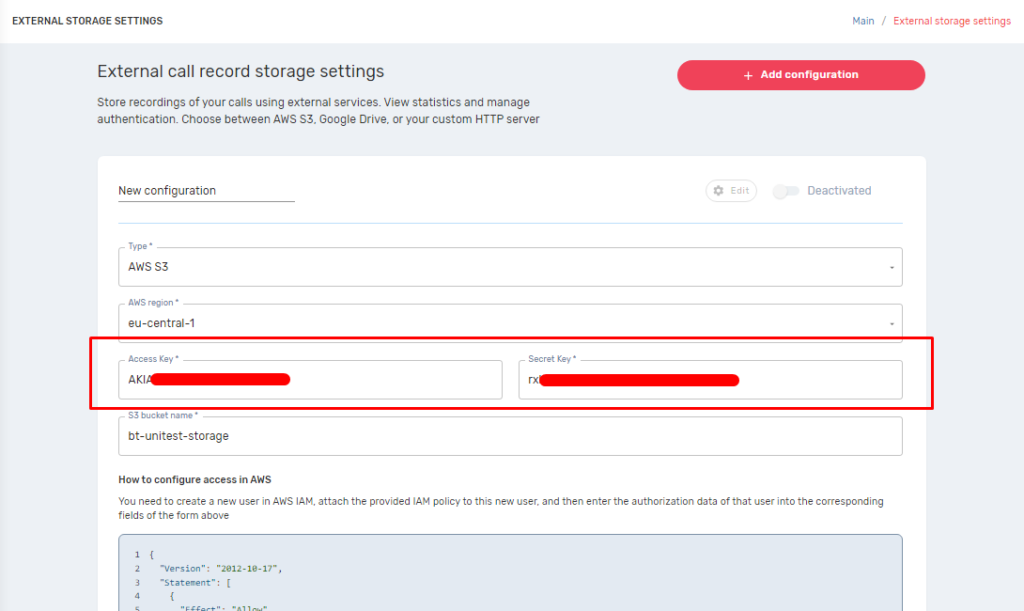Click the 'EXTERNAL STORAGE SETTINGS' page title
This screenshot has height=611, width=1024.
point(87,21)
